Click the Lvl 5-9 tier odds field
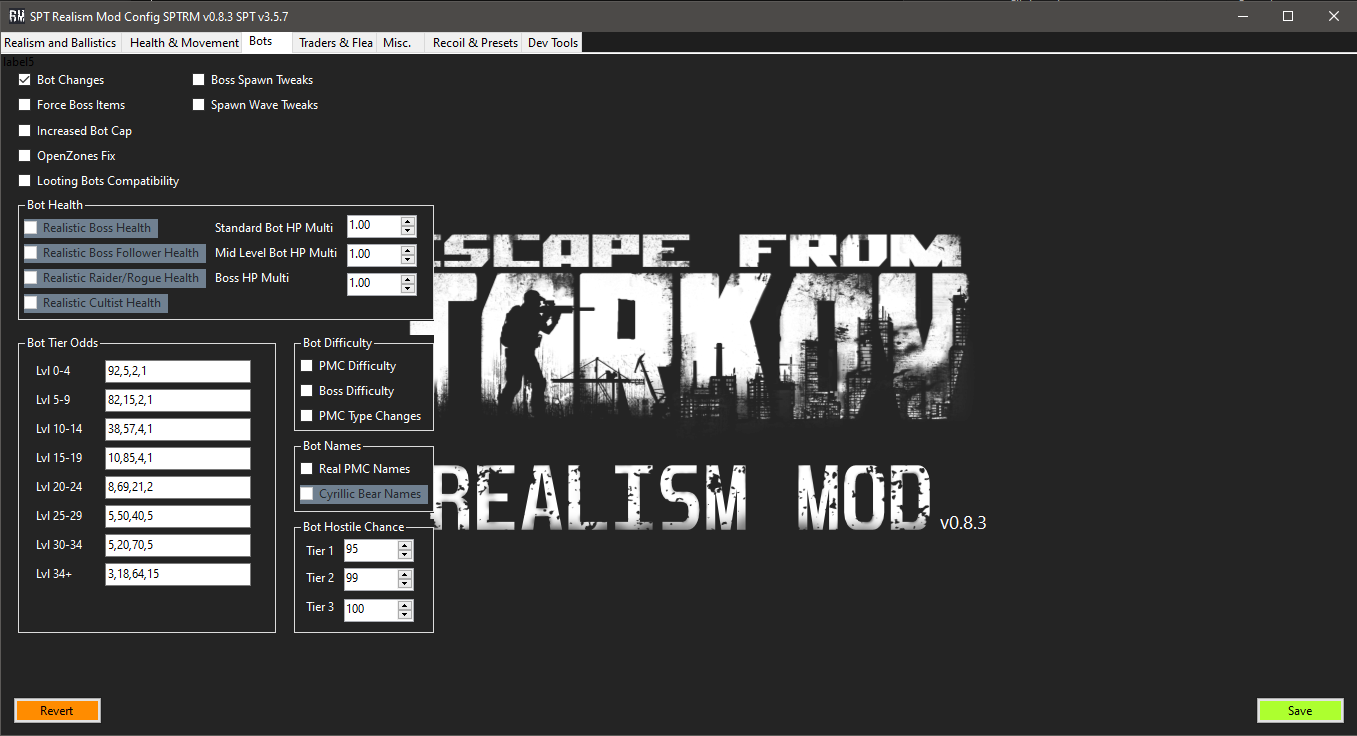Viewport: 1357px width, 736px height. tap(178, 400)
